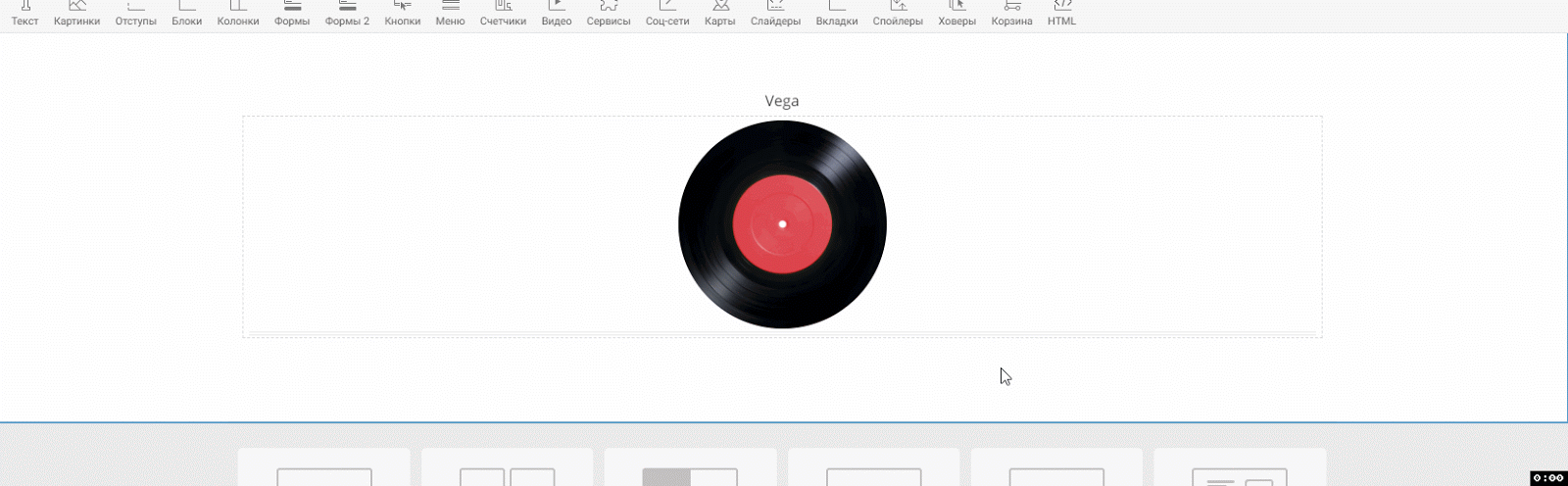1568x486 pixels.
Task: Click the vinyl record image
Action: pyautogui.click(x=782, y=224)
